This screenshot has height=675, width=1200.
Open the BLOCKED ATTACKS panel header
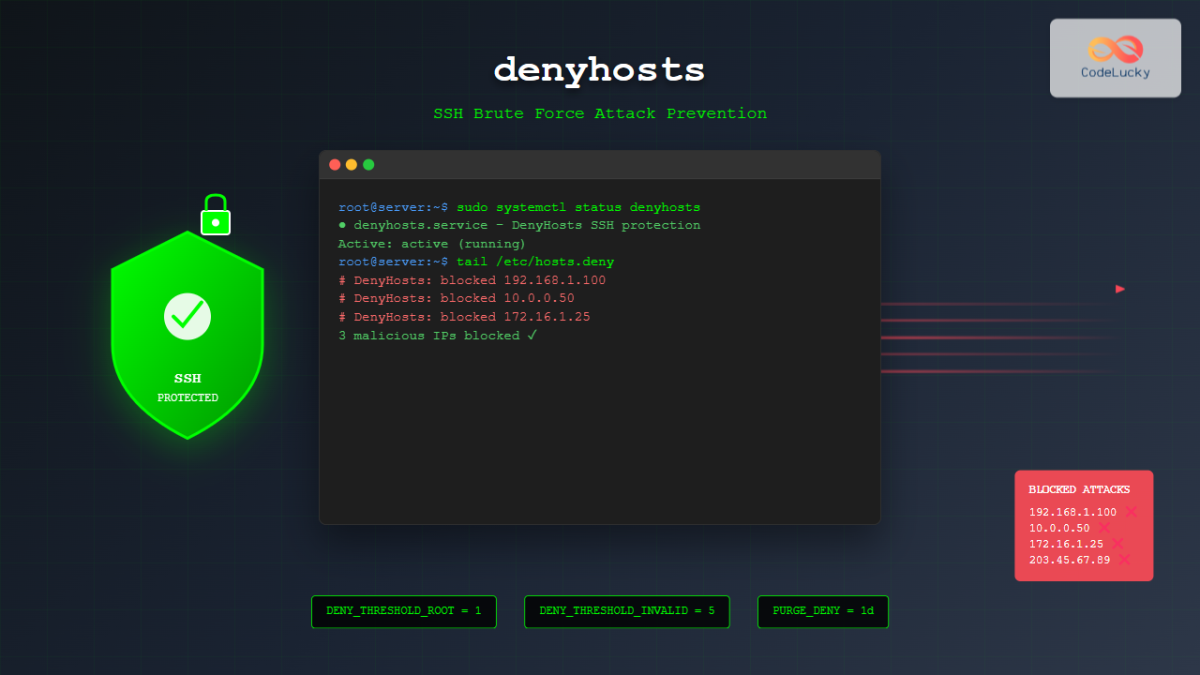click(1081, 489)
